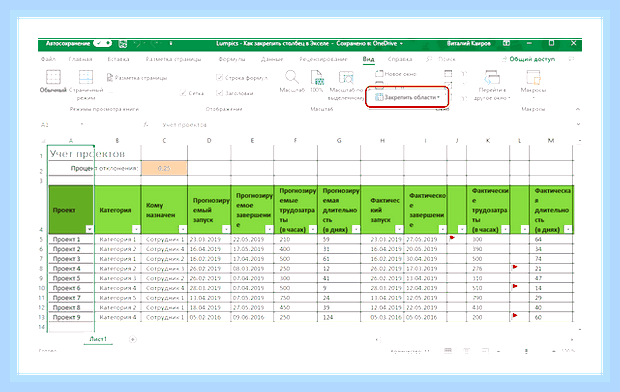This screenshot has height=392, width=620.
Task: Click the Общий доступ share button
Action: point(528,59)
